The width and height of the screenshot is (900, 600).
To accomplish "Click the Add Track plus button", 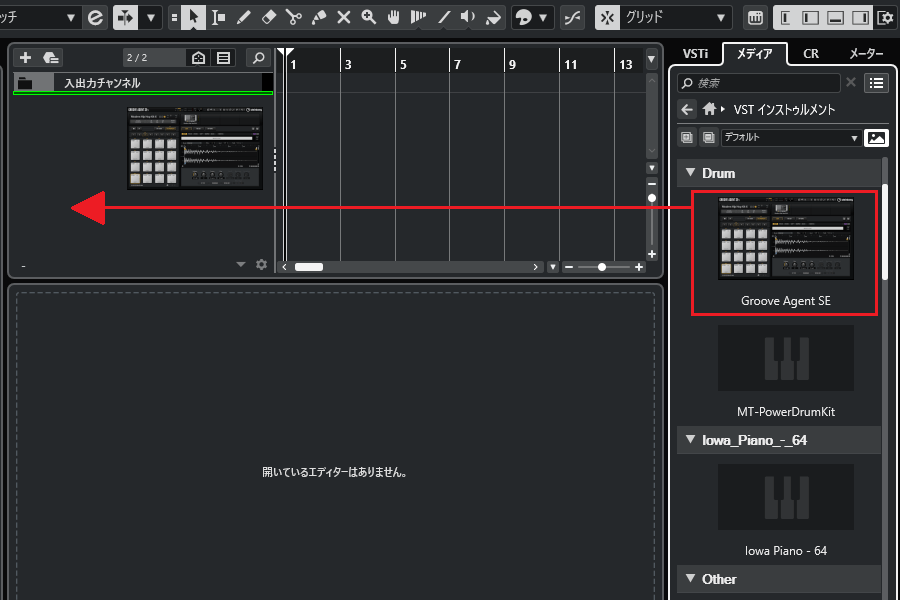I will pyautogui.click(x=25, y=58).
